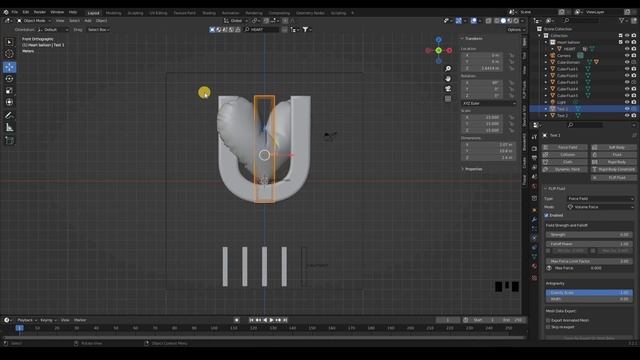
Task: Click the Rigid Body physics button
Action: [613, 162]
